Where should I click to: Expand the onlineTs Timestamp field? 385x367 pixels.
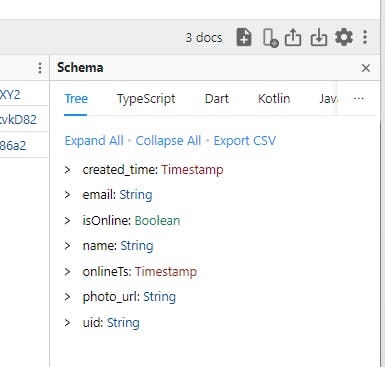tap(67, 272)
